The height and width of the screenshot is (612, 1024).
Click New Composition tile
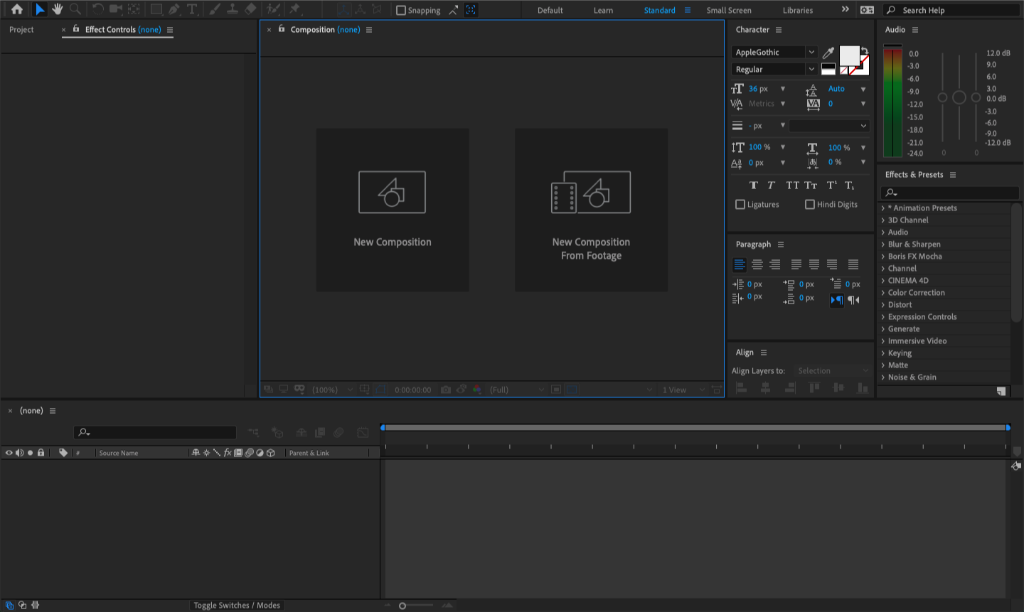click(392, 210)
